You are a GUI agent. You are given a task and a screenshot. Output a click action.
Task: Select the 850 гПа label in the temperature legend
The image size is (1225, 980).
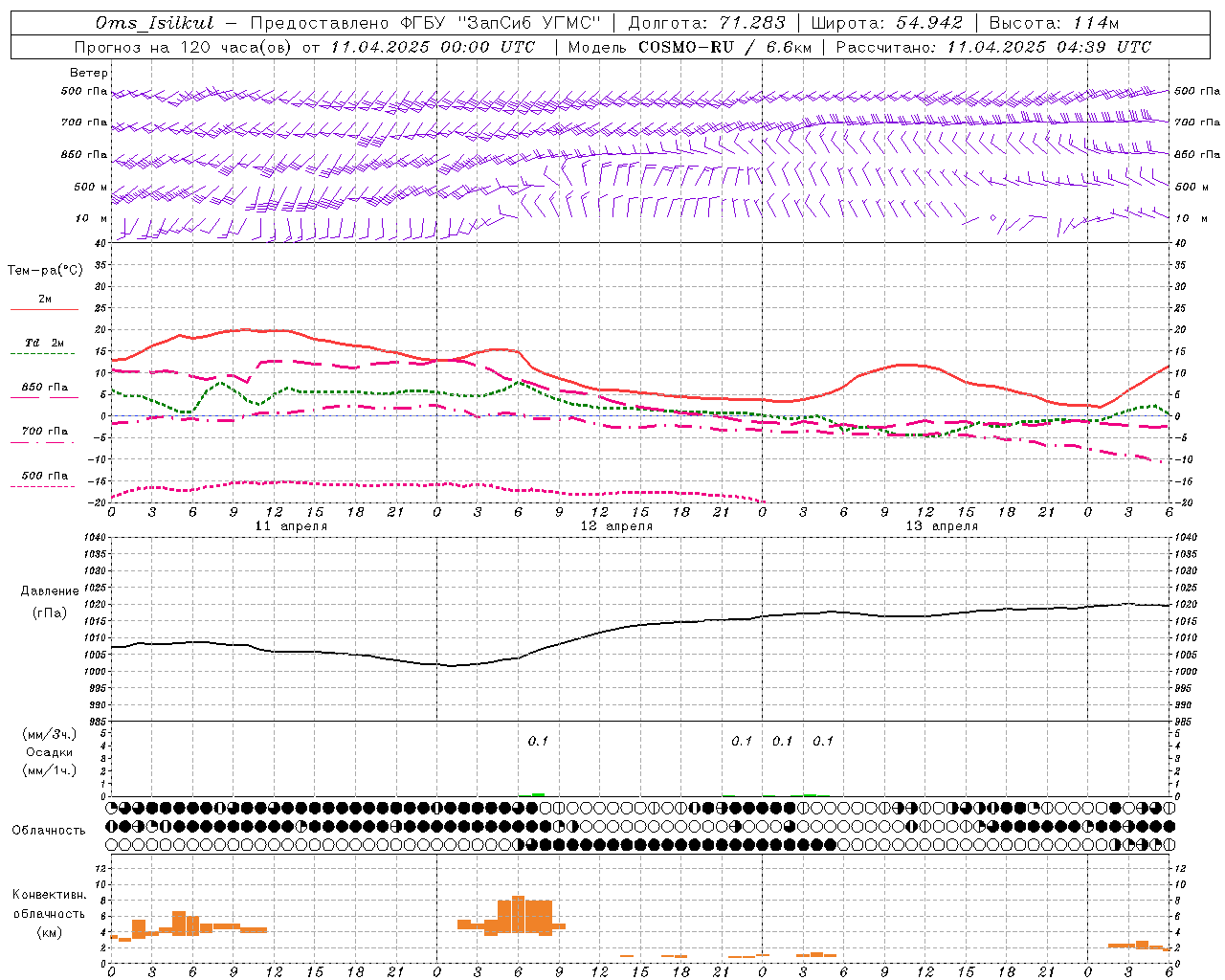click(45, 388)
